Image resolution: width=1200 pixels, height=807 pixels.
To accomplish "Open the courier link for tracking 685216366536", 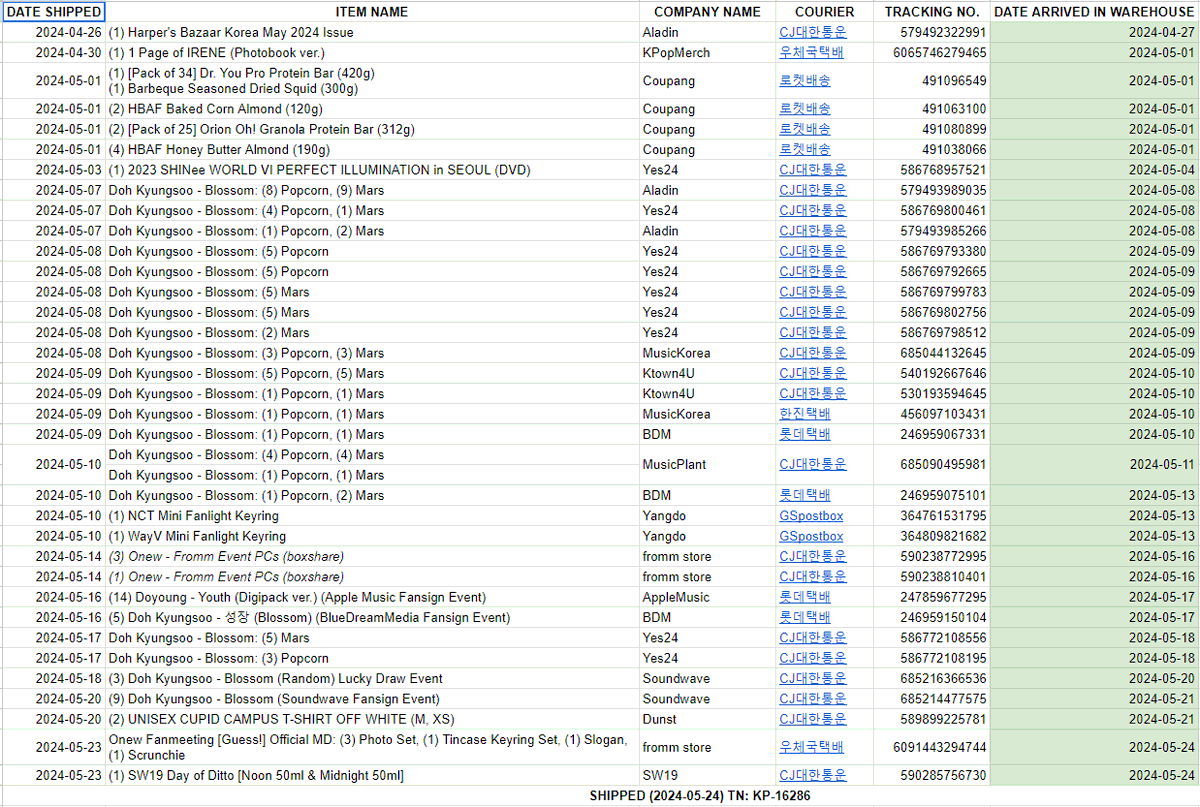I will pyautogui.click(x=812, y=678).
